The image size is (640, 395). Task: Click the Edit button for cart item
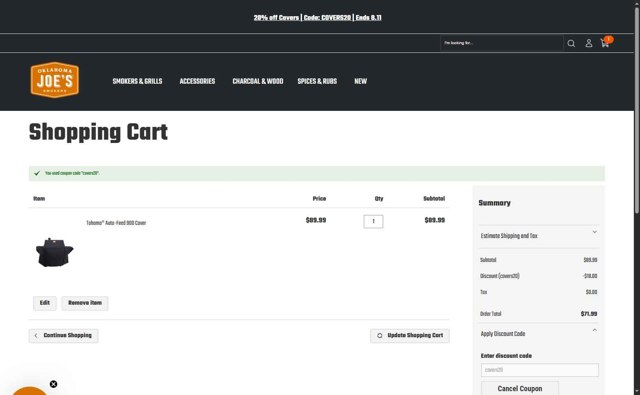(45, 303)
